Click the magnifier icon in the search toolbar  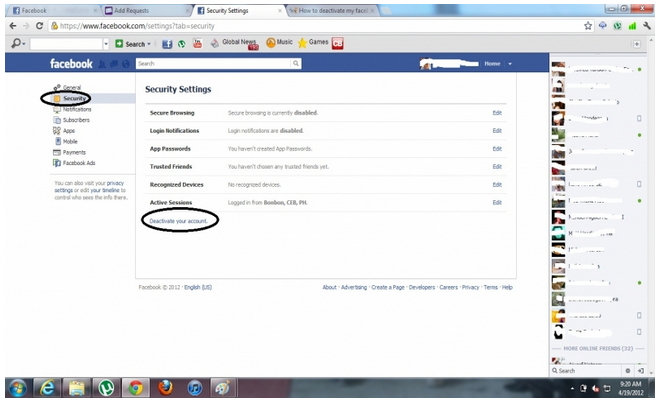tap(16, 43)
